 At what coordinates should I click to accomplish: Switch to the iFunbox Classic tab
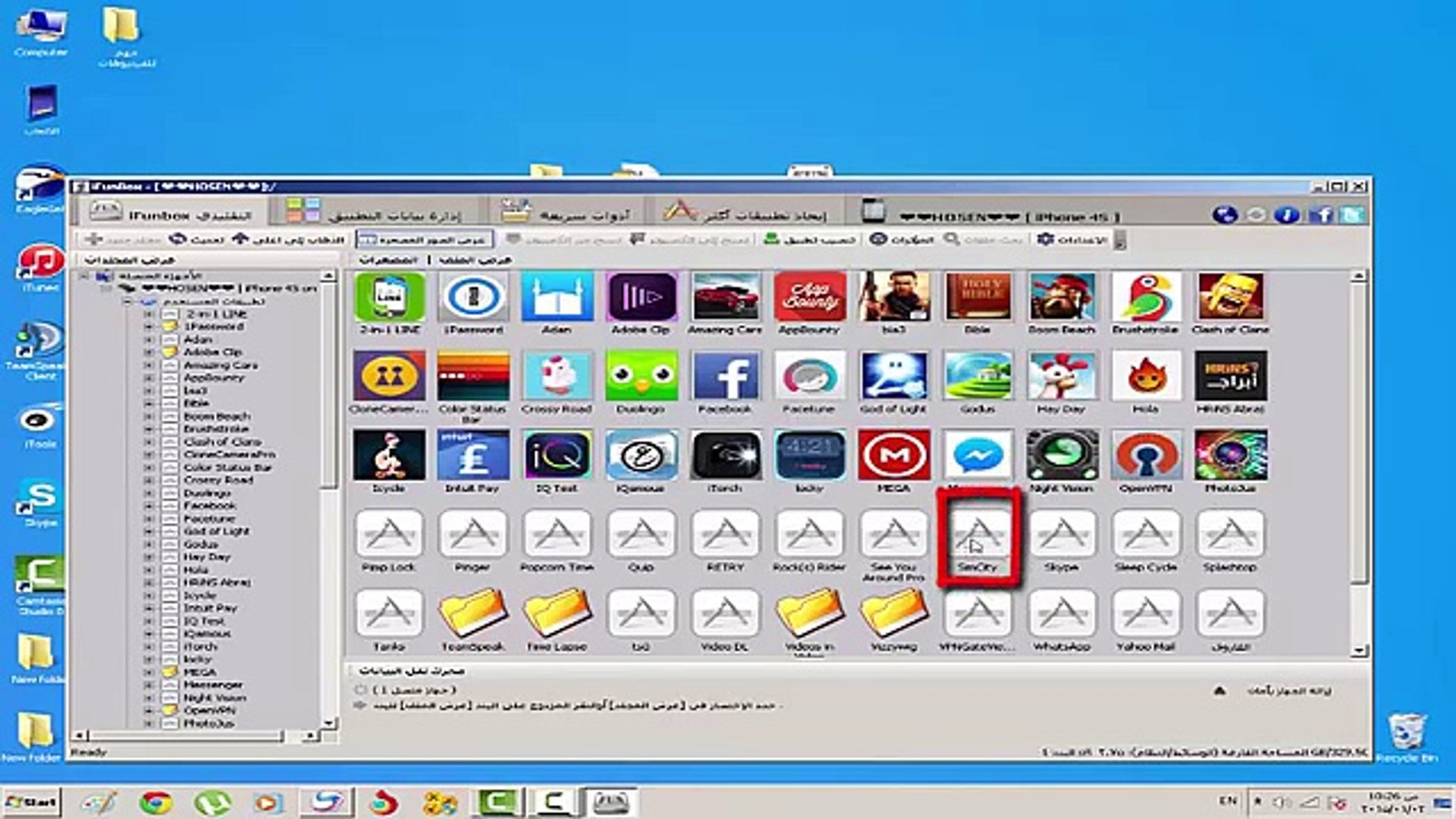(x=171, y=213)
